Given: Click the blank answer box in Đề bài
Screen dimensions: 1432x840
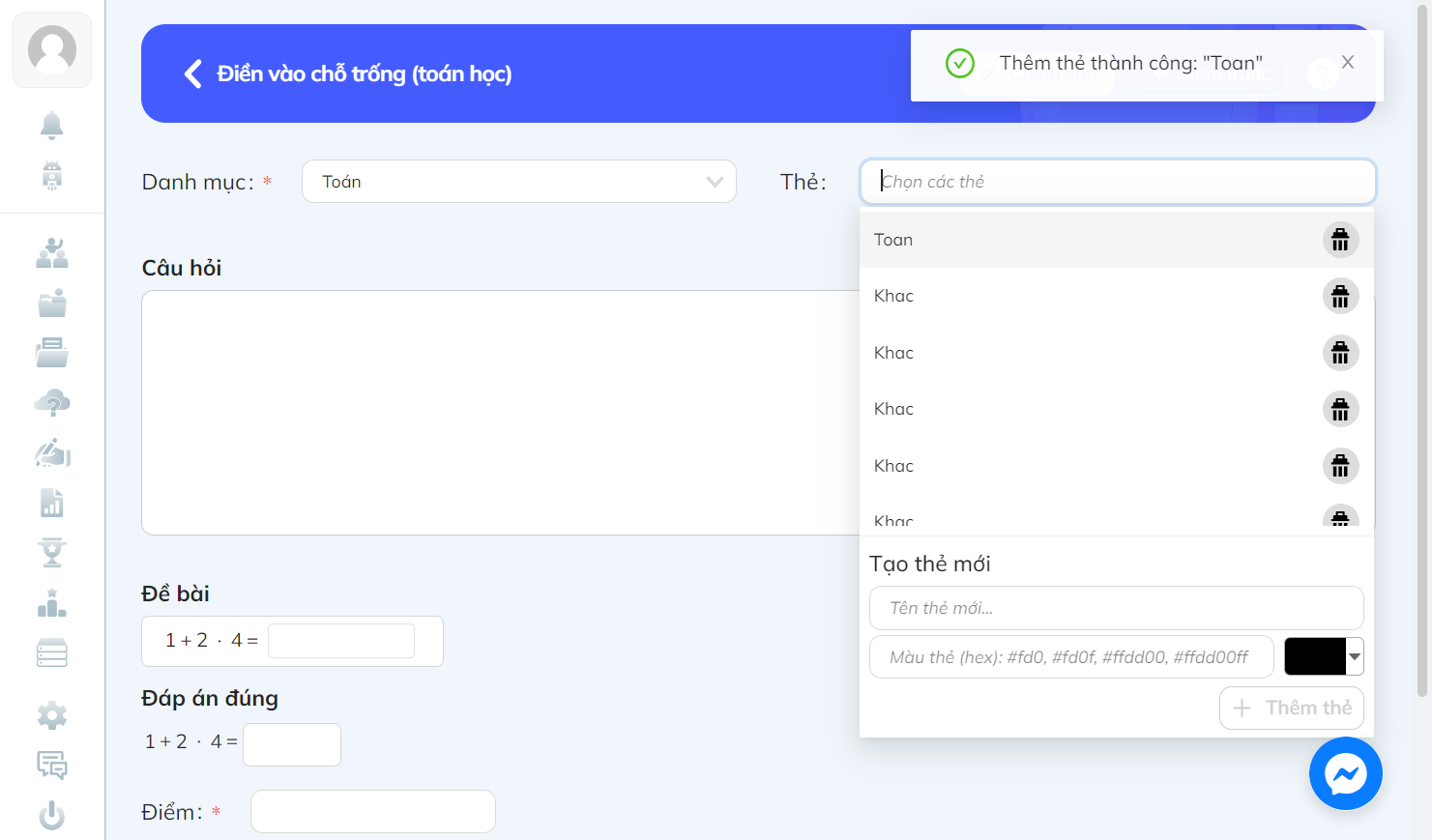Looking at the screenshot, I should coord(341,641).
